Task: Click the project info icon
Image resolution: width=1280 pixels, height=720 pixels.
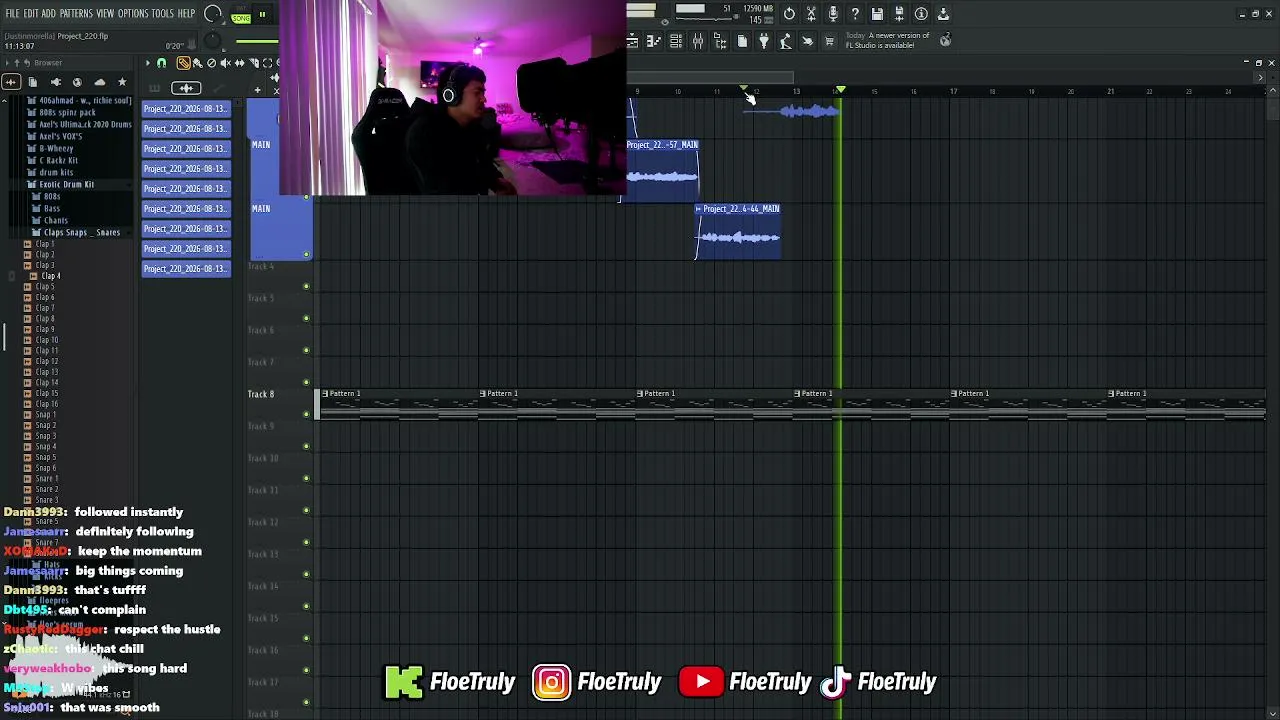Action: tap(921, 14)
